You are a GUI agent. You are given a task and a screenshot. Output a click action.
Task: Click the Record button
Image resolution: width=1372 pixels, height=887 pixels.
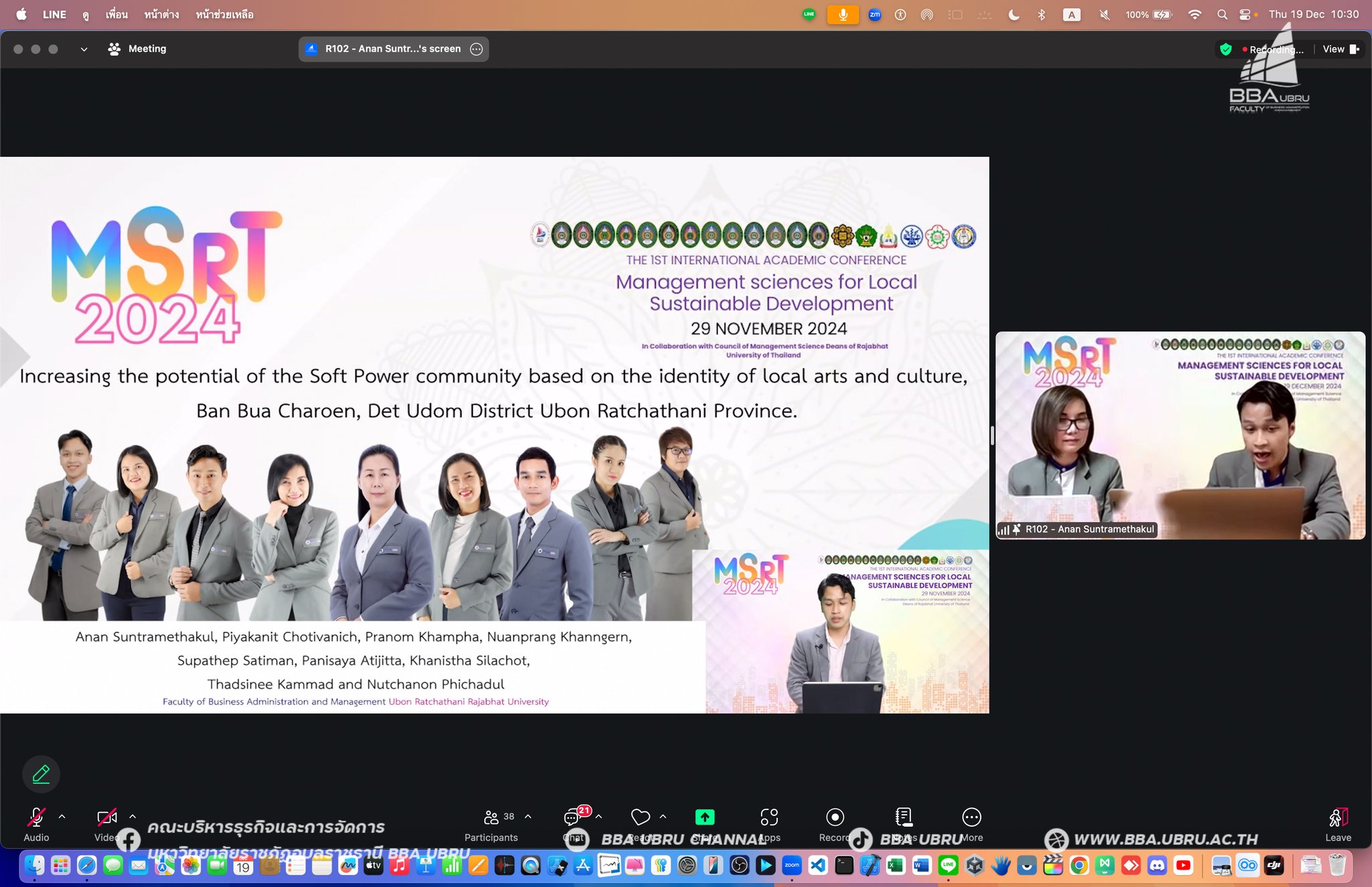pyautogui.click(x=835, y=818)
